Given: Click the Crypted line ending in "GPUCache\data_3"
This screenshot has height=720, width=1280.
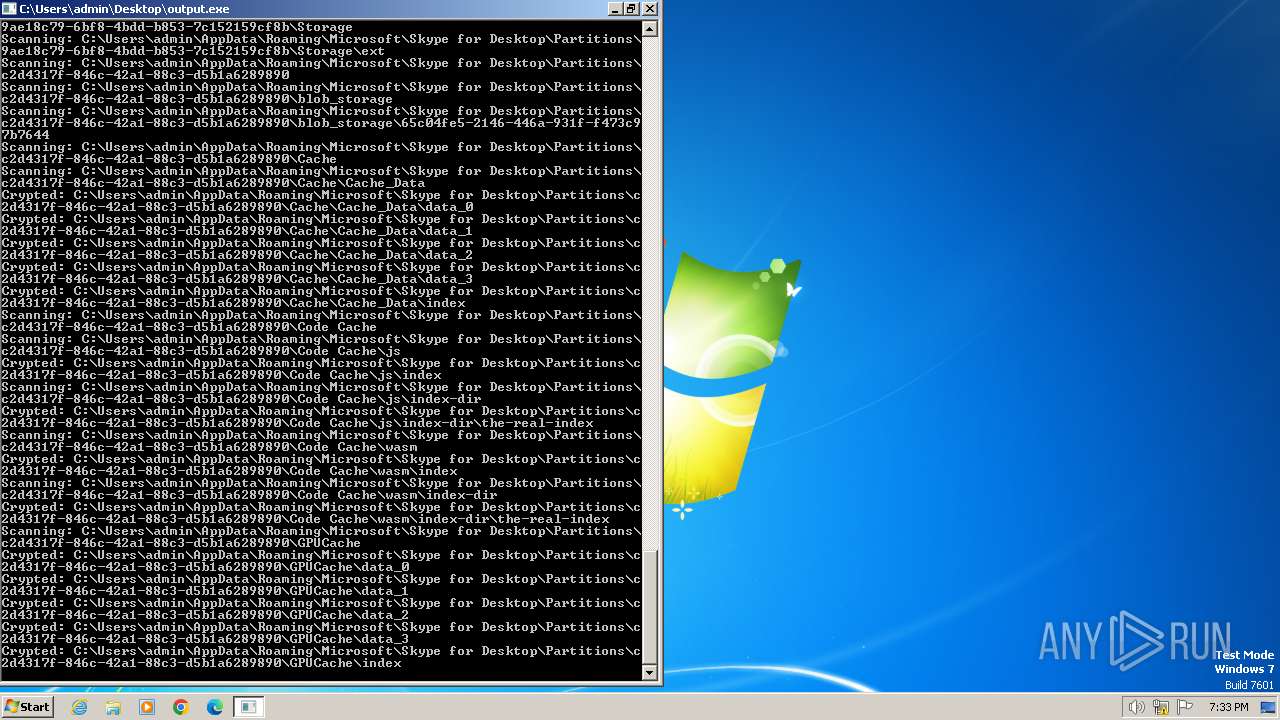Looking at the screenshot, I should (x=321, y=633).
